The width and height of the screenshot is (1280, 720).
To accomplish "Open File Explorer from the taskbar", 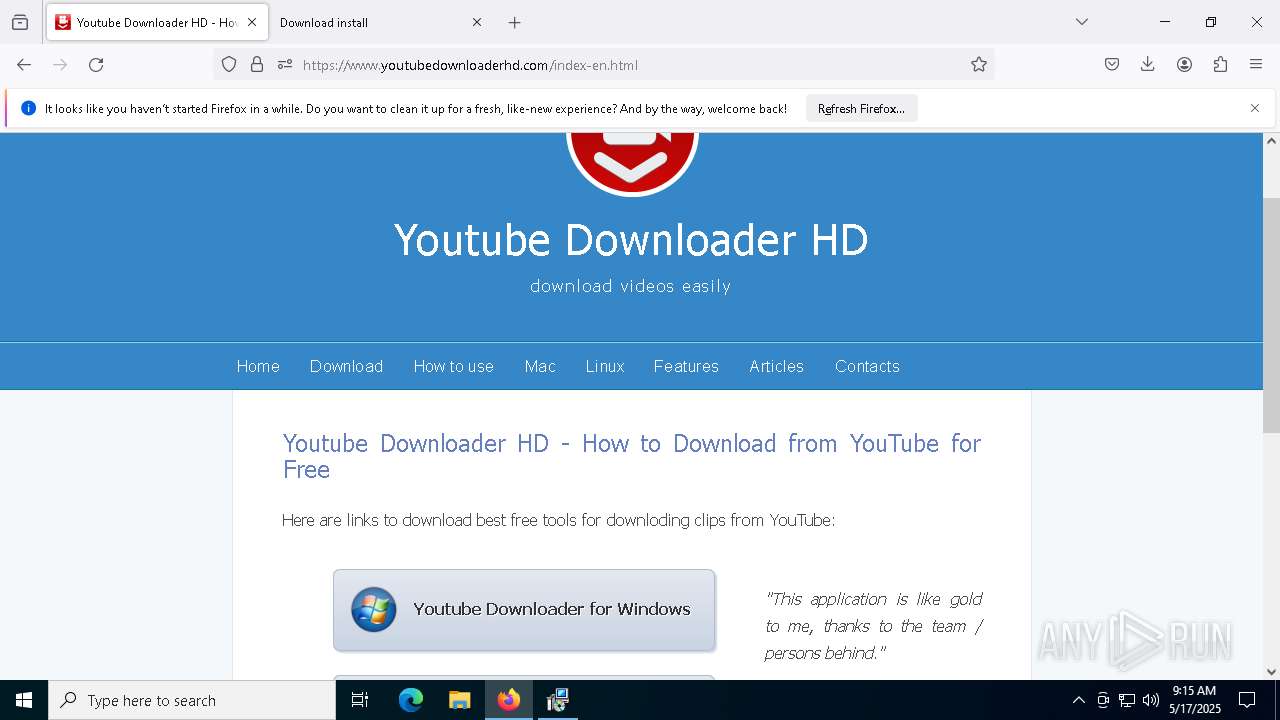I will click(x=460, y=700).
